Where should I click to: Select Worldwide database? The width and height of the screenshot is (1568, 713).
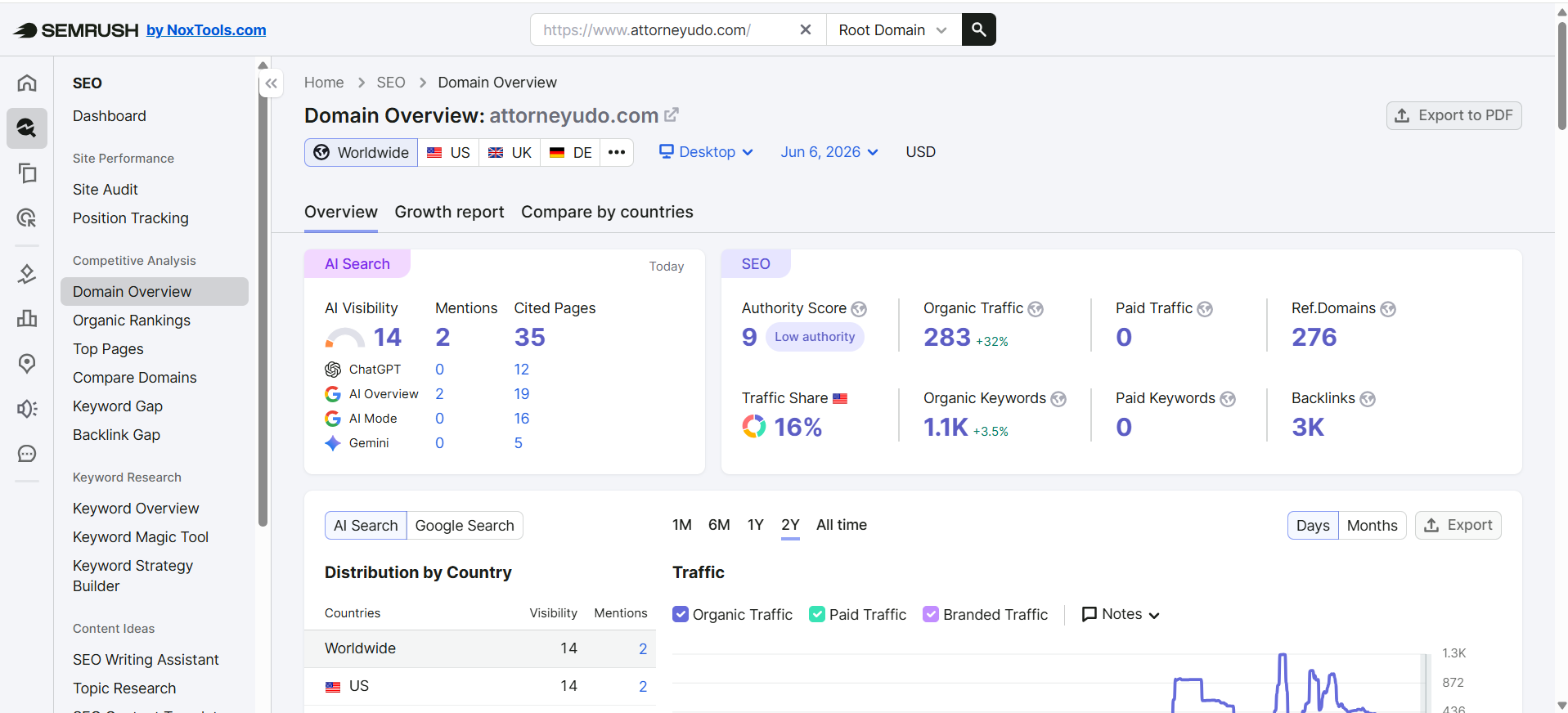362,152
